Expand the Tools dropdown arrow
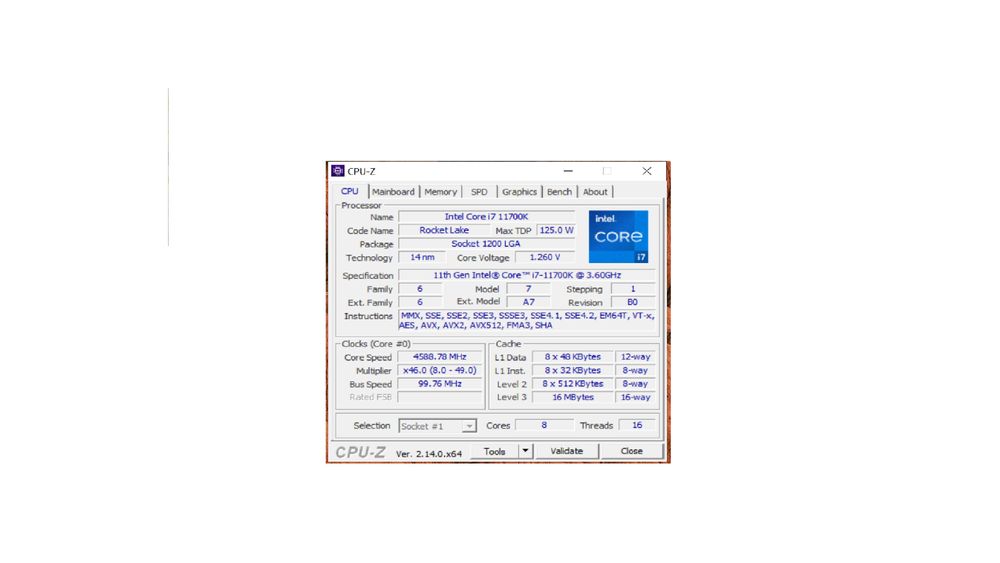The width and height of the screenshot is (1000, 563). tap(526, 451)
